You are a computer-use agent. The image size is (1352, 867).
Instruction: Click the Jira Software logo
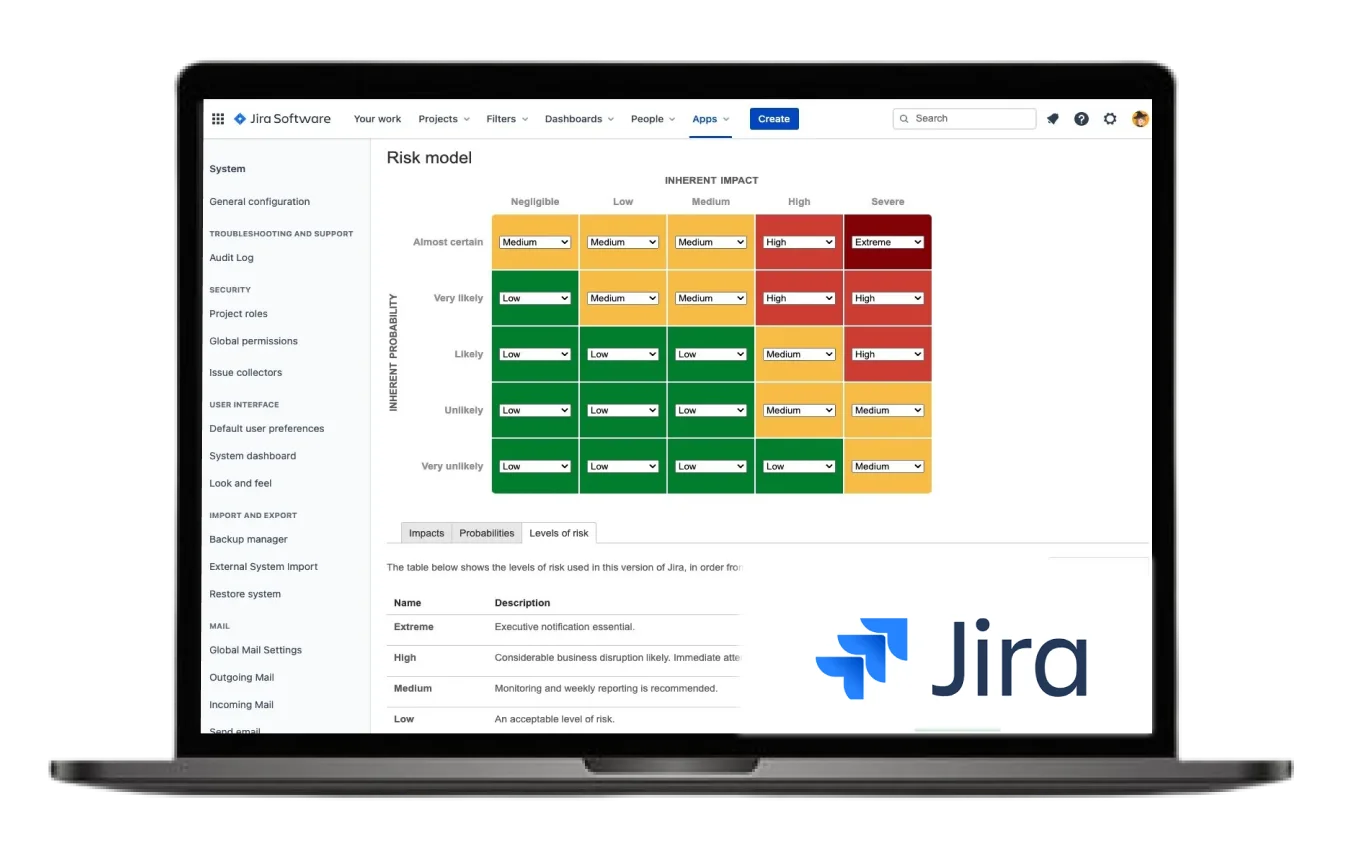pos(282,119)
